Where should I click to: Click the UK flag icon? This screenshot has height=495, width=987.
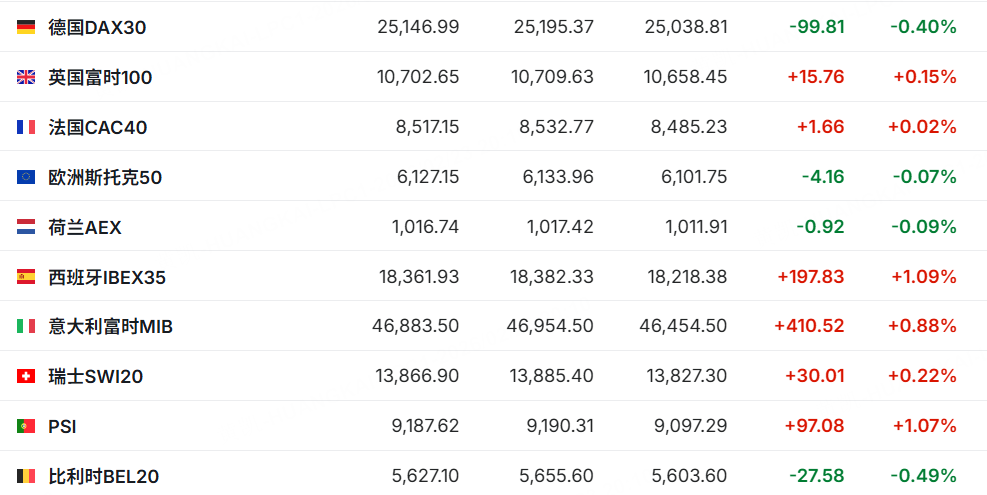pos(26,77)
